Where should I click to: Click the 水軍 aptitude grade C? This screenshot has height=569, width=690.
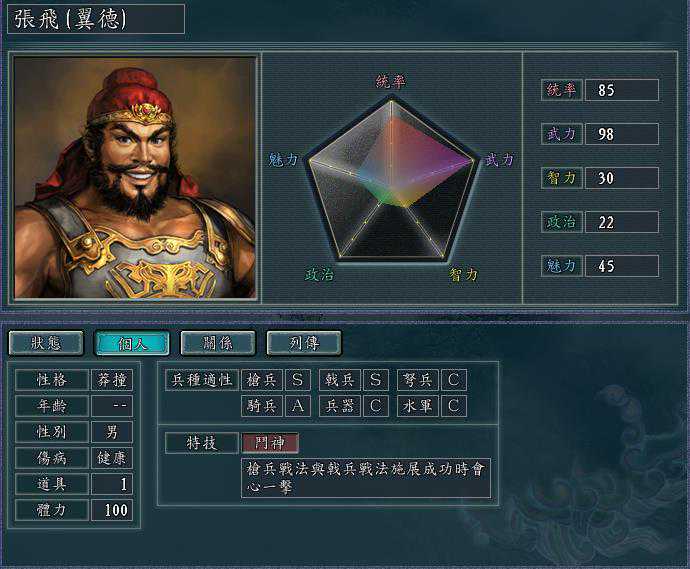454,406
